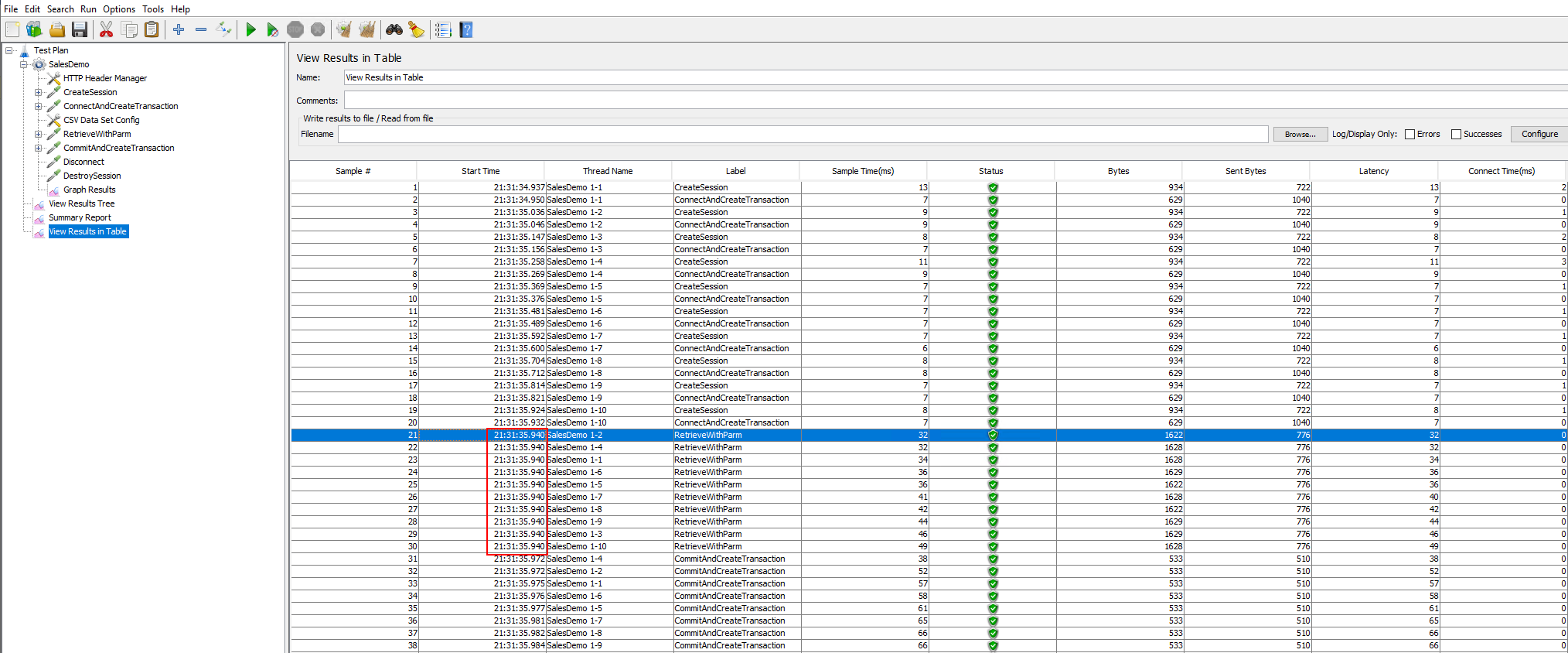The width and height of the screenshot is (1568, 653).
Task: Expand all nodes with the plus icon
Action: [x=179, y=29]
